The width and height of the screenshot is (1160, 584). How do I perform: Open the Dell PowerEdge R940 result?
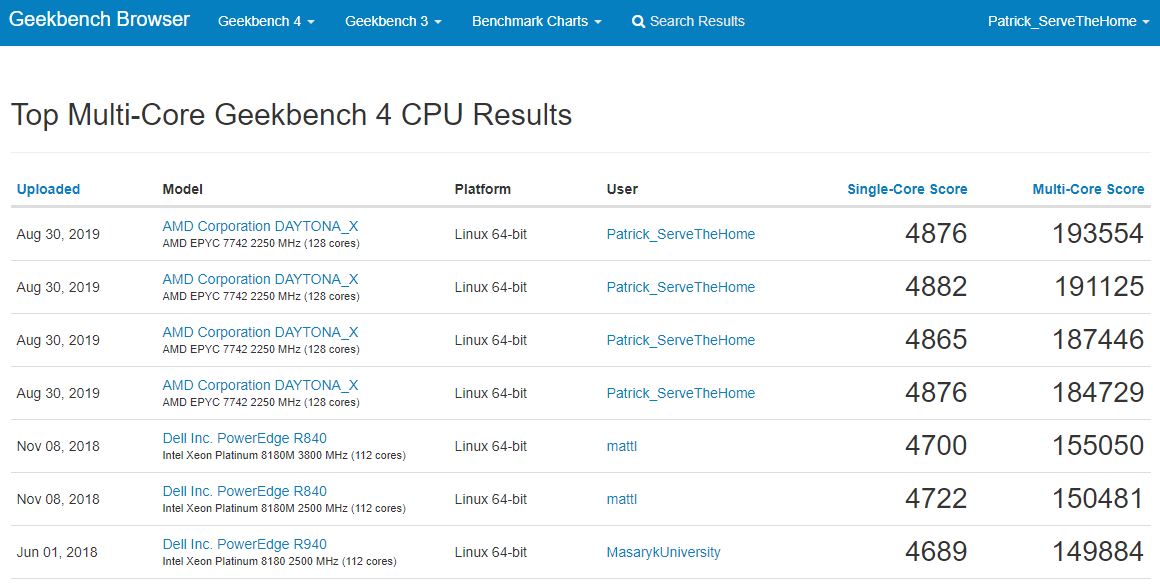click(x=244, y=544)
